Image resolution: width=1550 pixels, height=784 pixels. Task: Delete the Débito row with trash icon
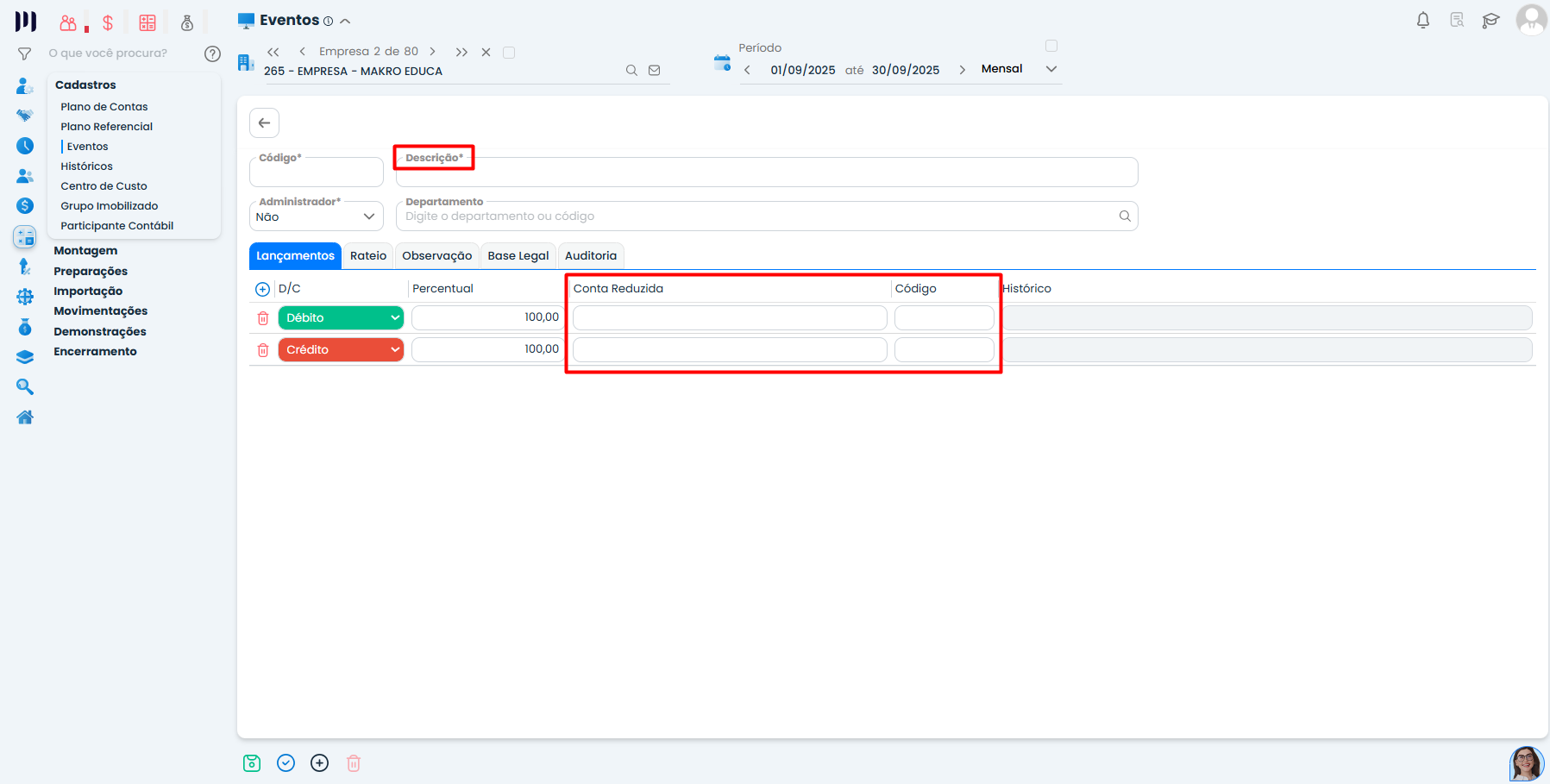(263, 318)
